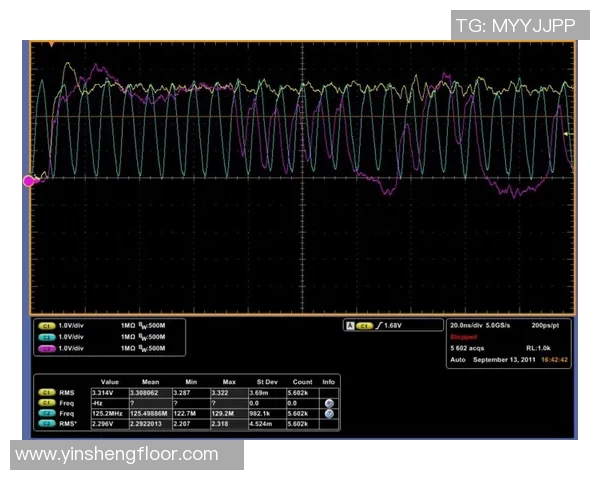The image size is (600, 480).
Task: Select the cyan C3 channel badge
Action: (46, 337)
